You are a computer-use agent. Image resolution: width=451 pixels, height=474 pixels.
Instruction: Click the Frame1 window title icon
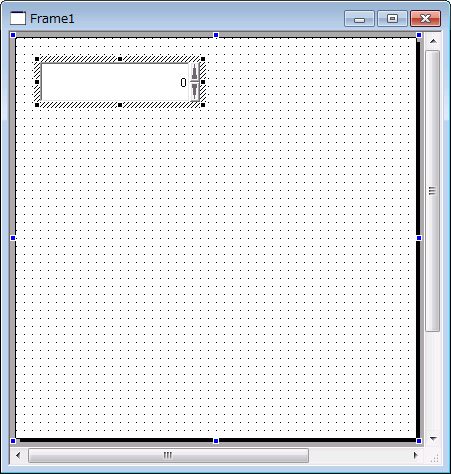(x=18, y=18)
